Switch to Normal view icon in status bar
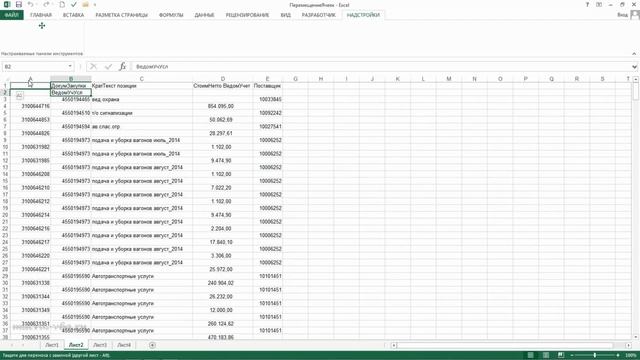 click(531, 355)
